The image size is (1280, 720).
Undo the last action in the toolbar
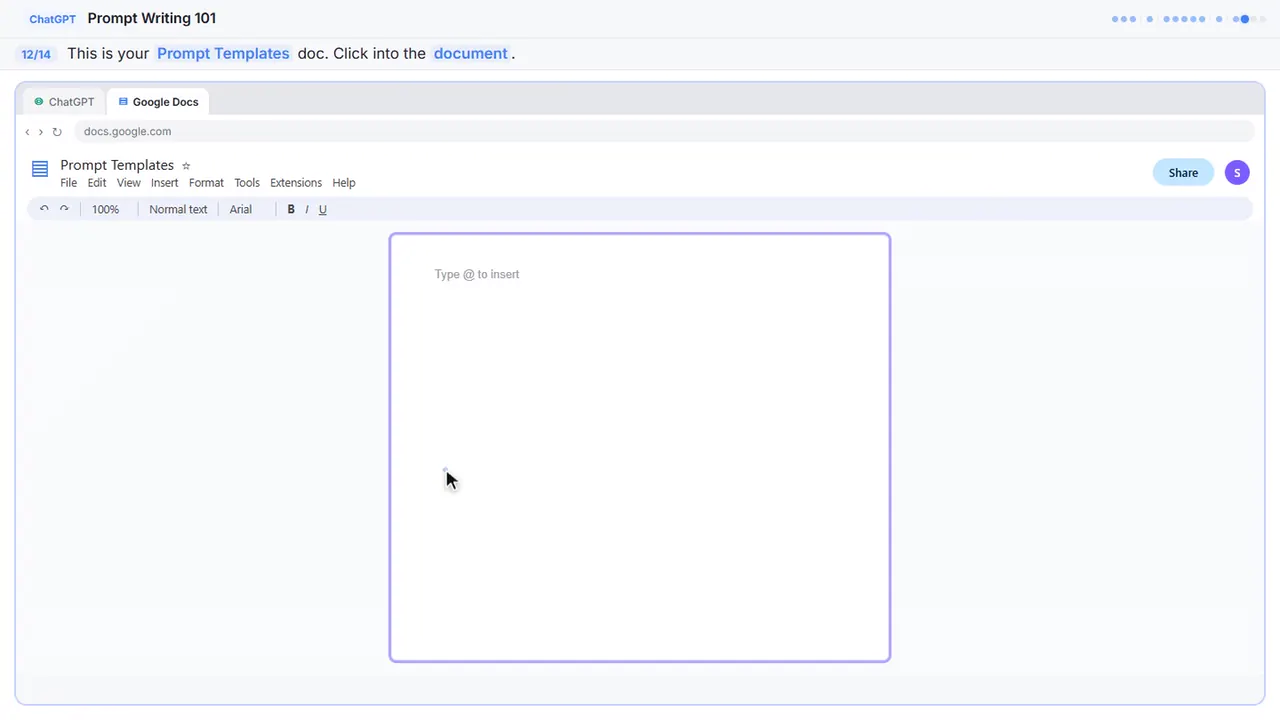point(44,209)
